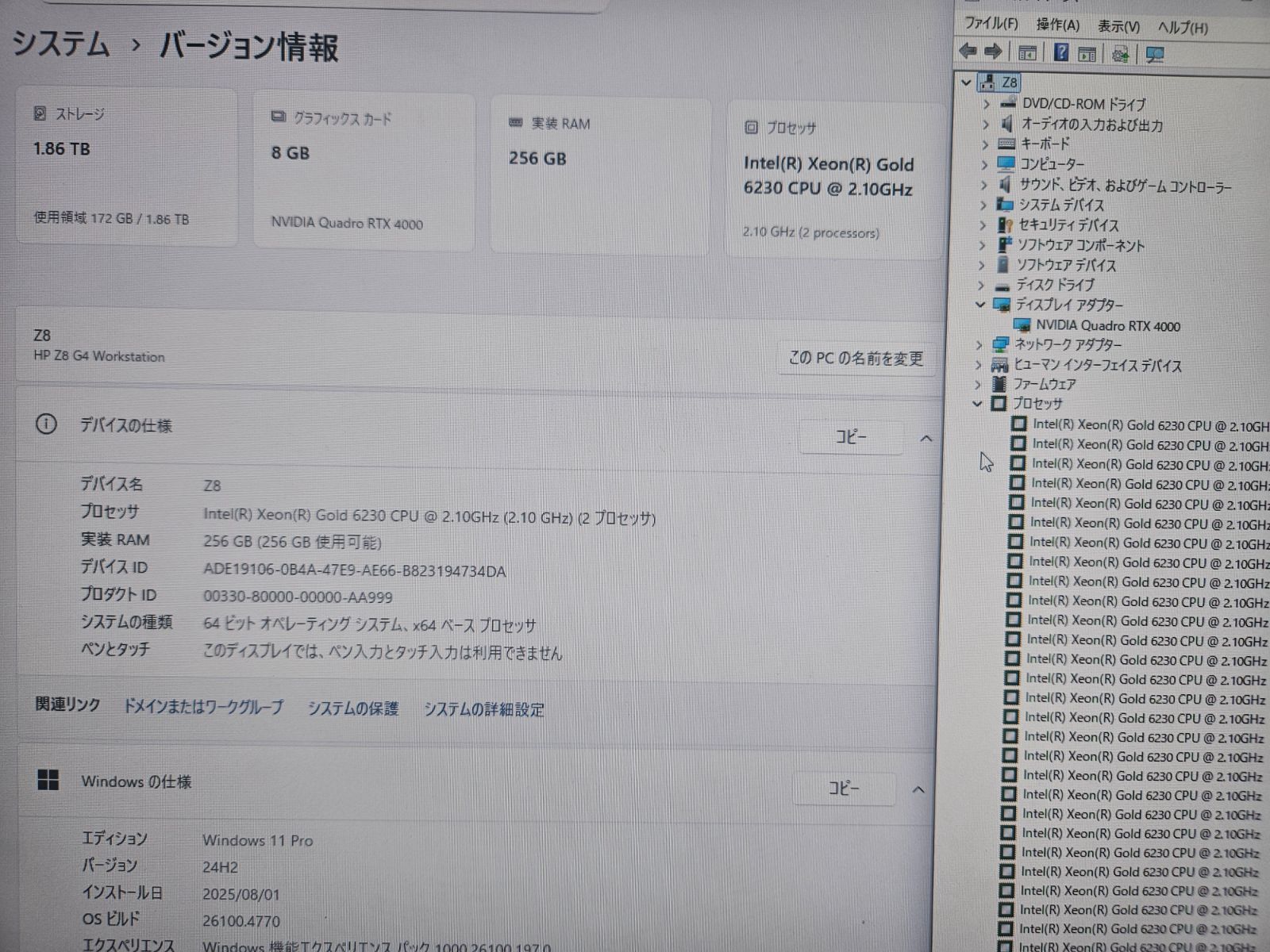Click OS build value 26100.4770

pos(241,921)
